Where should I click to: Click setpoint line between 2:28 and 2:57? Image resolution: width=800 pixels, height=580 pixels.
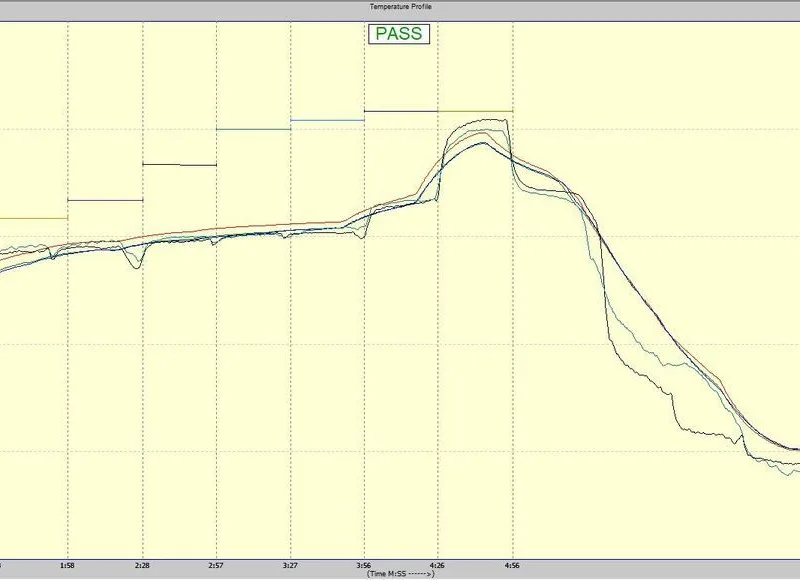(x=179, y=164)
